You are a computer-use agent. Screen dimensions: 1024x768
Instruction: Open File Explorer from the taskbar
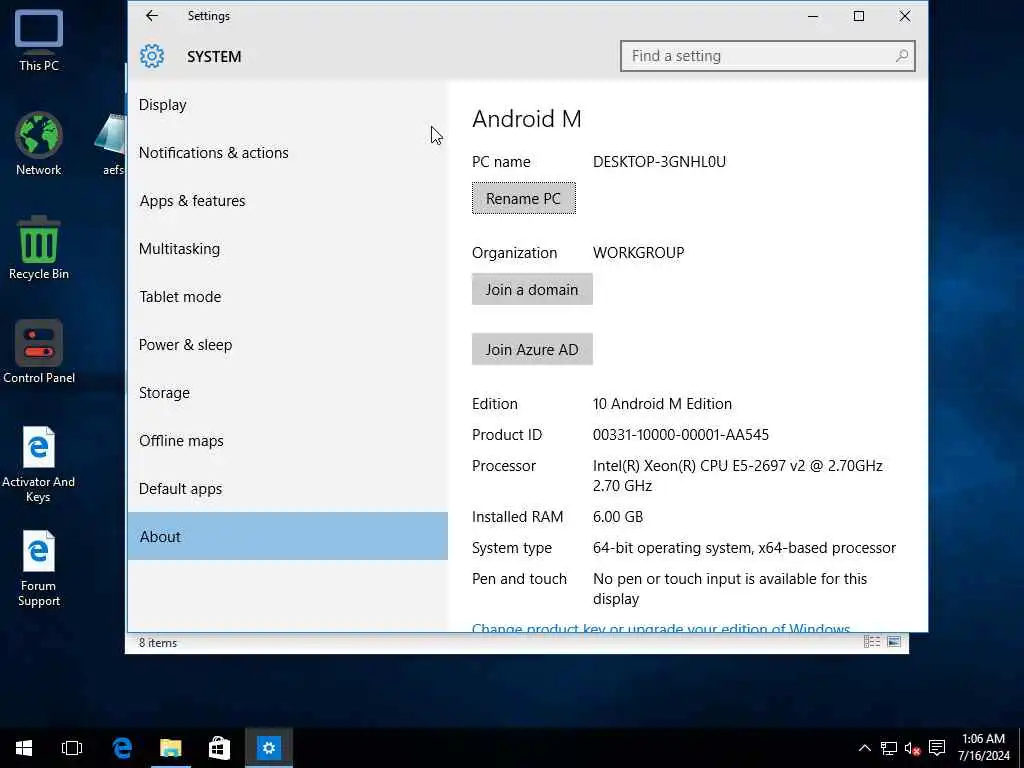tap(170, 748)
